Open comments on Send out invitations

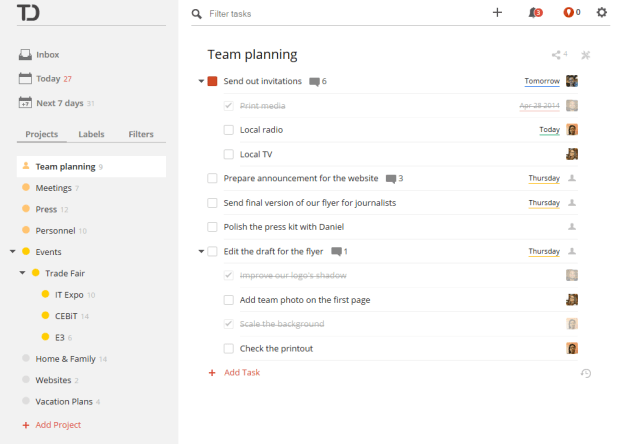pos(315,81)
